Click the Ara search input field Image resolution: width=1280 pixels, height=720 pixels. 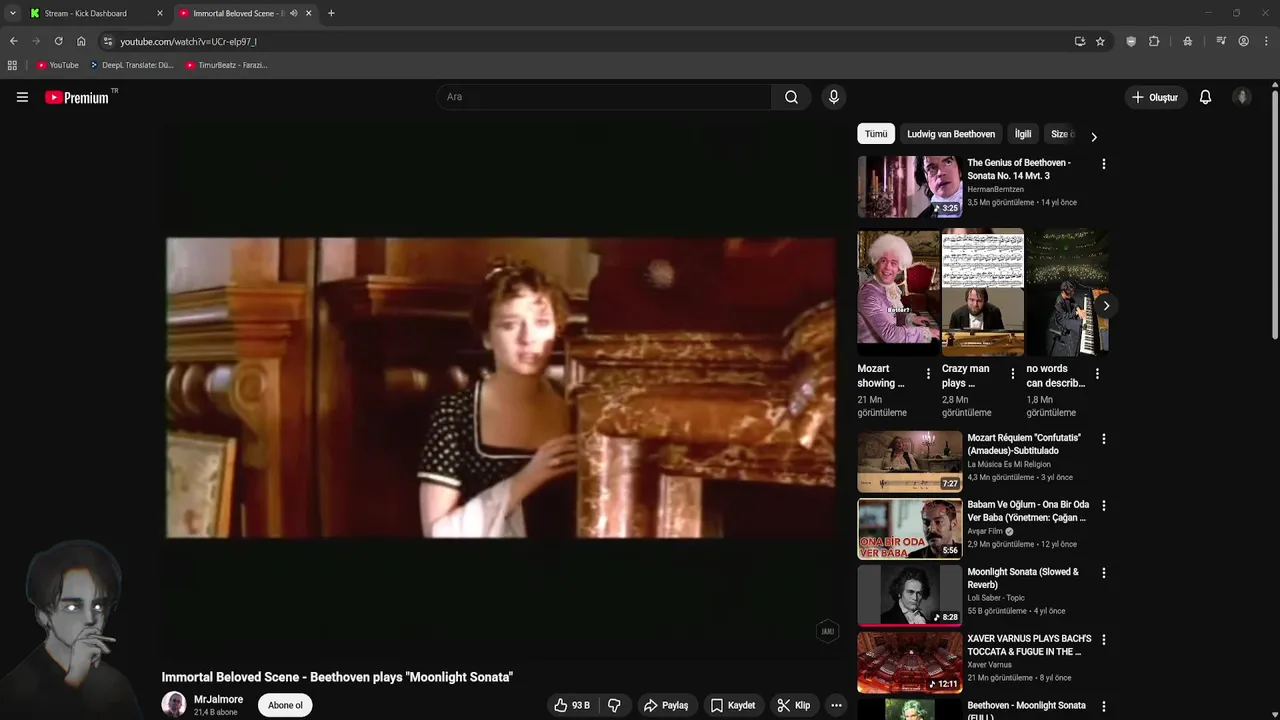point(604,97)
